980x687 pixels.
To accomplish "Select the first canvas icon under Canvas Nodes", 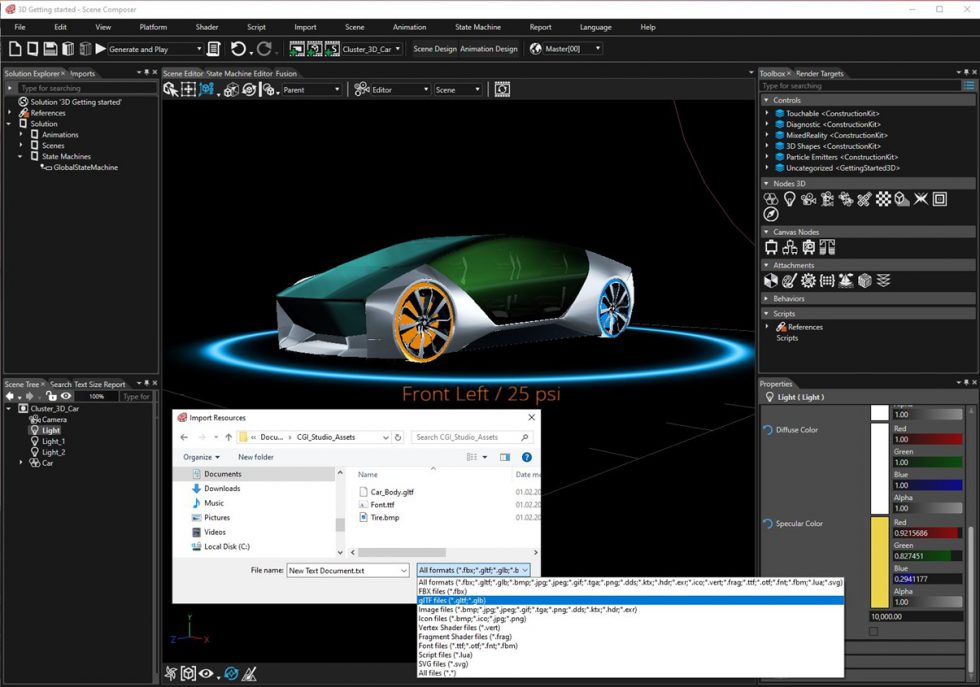I will point(771,246).
